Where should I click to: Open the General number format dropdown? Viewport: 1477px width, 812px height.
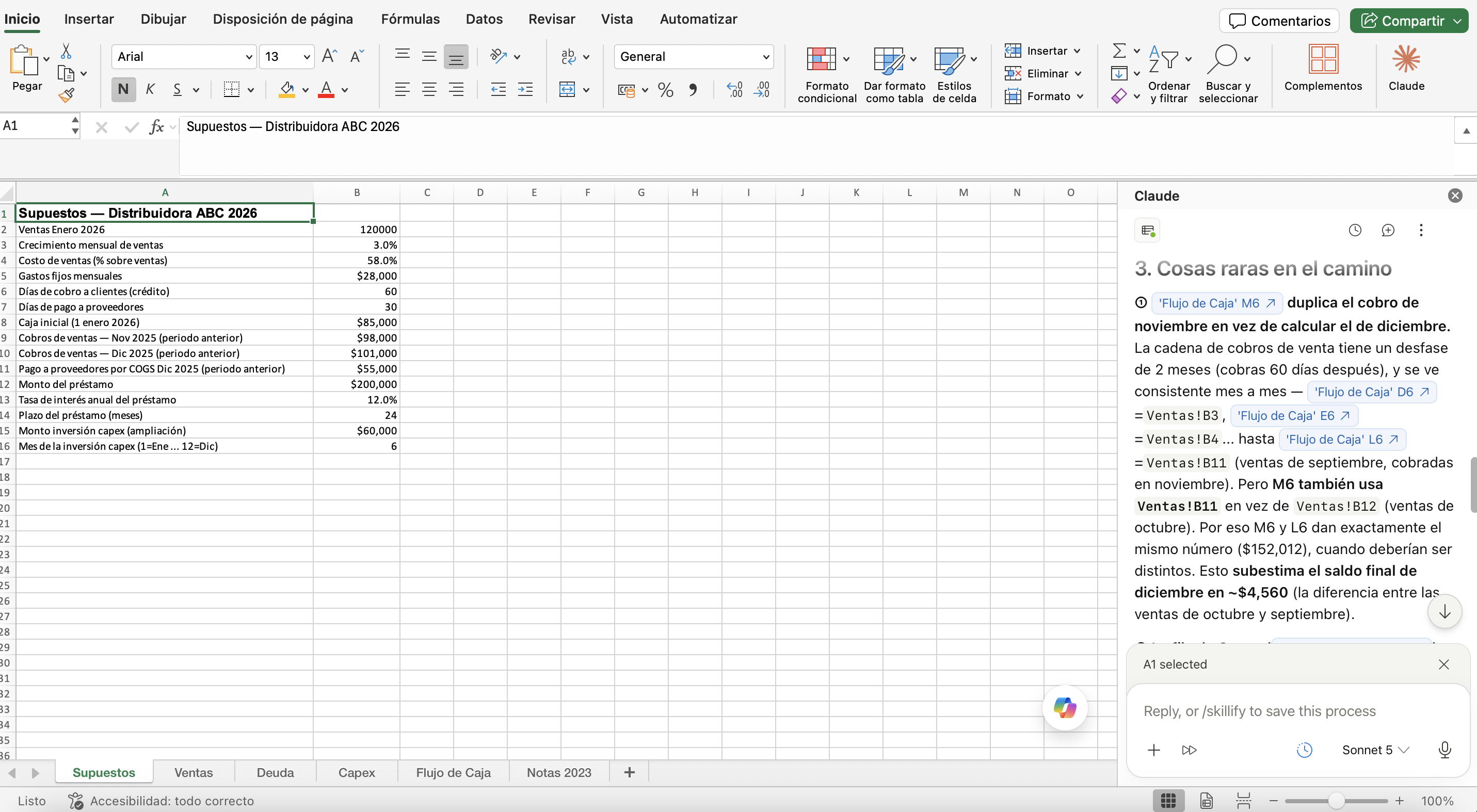point(765,57)
